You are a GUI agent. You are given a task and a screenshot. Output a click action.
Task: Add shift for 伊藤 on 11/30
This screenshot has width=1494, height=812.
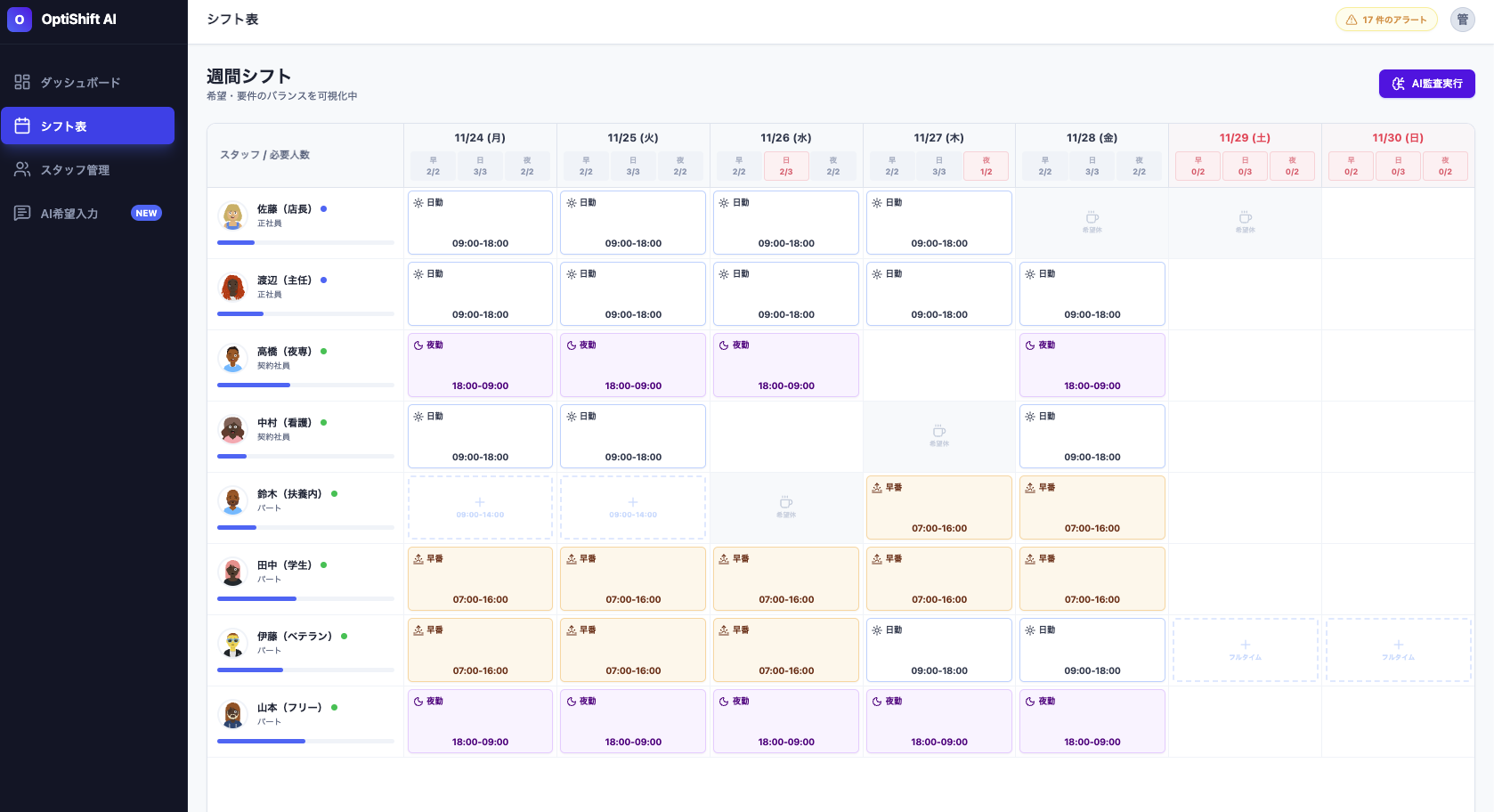pyautogui.click(x=1398, y=650)
